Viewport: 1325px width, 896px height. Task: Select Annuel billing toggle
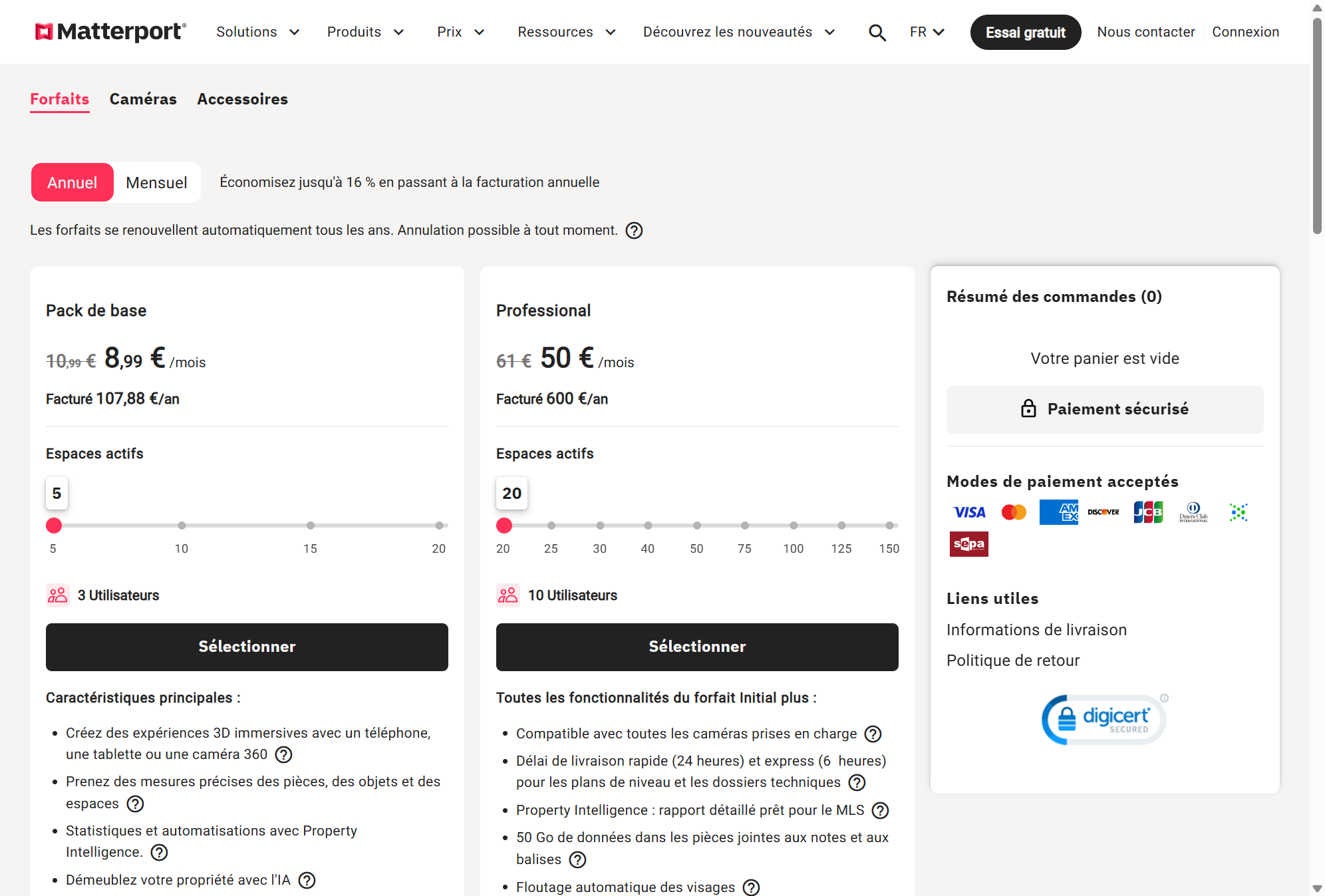tap(72, 182)
